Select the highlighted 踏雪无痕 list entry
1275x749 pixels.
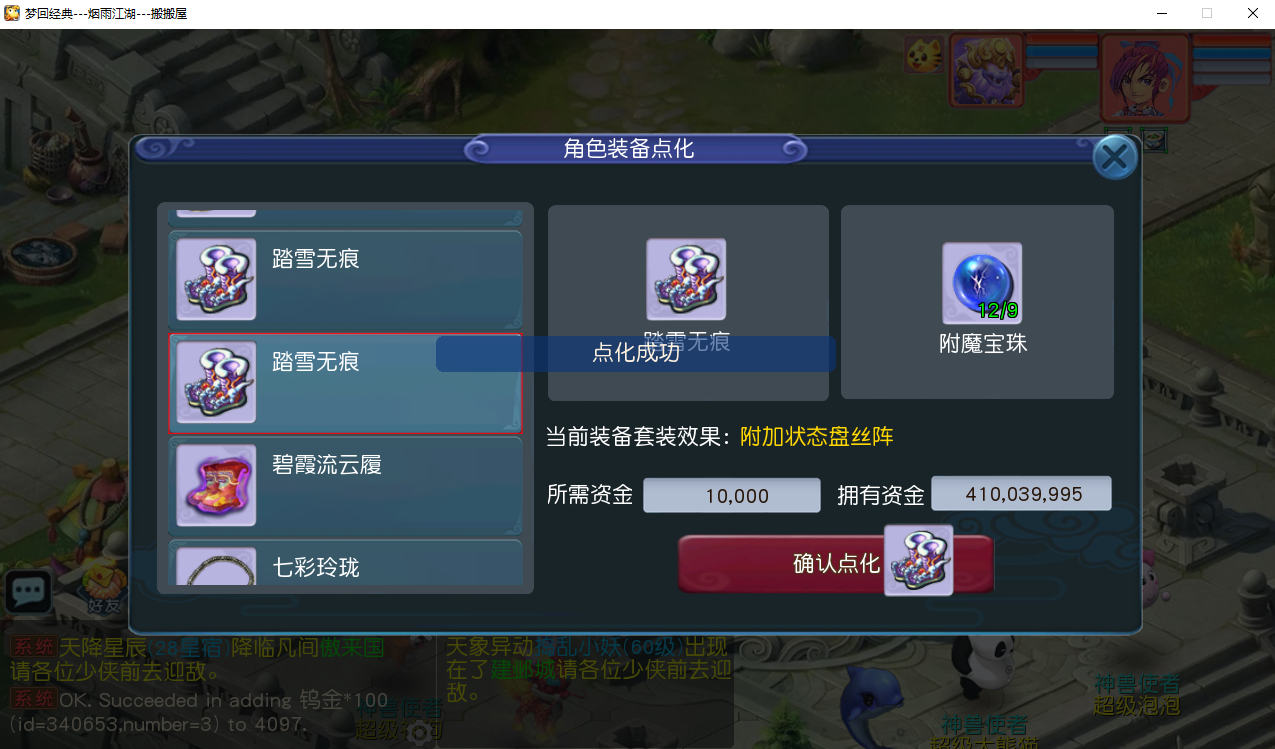(x=345, y=384)
